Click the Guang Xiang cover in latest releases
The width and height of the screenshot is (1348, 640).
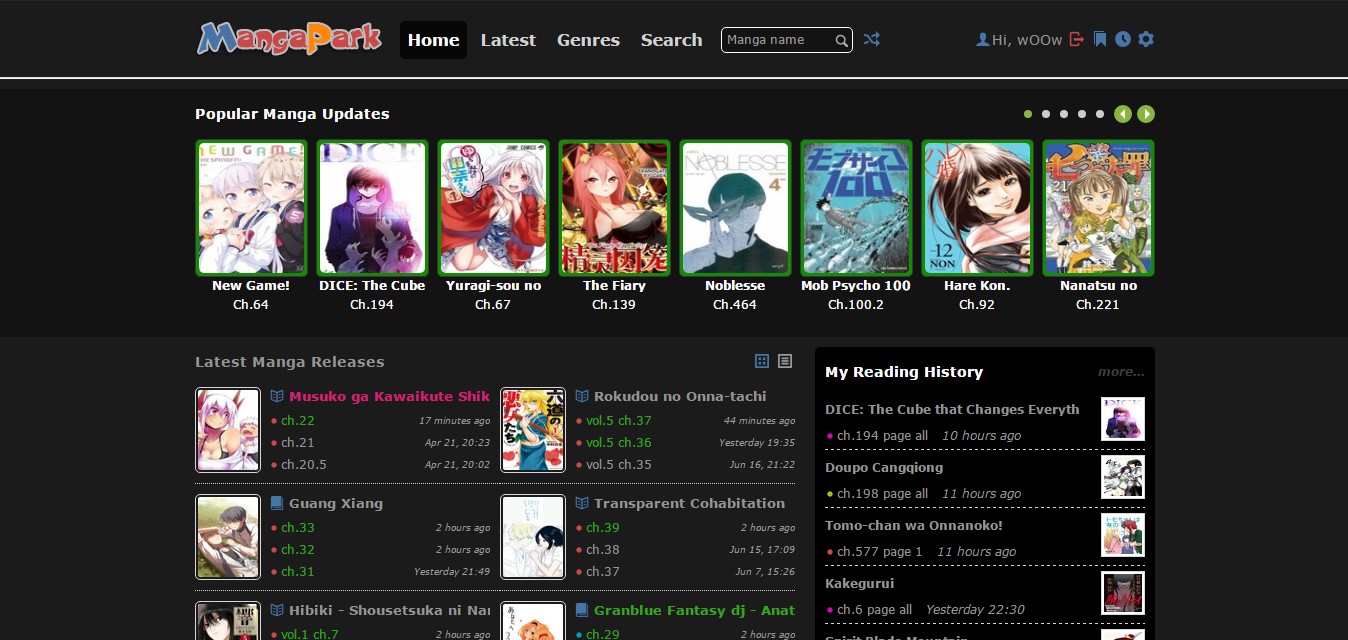(x=228, y=537)
